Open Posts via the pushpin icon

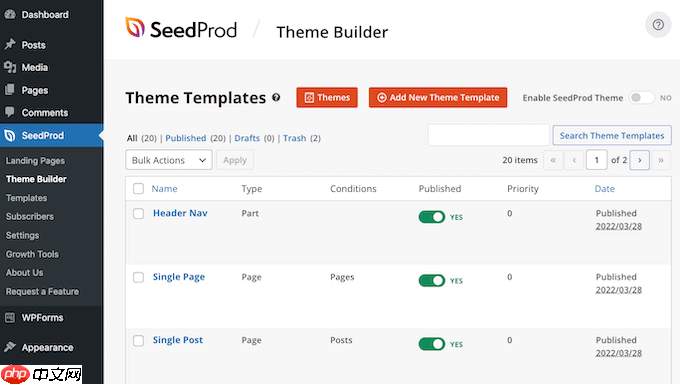pyautogui.click(x=10, y=44)
